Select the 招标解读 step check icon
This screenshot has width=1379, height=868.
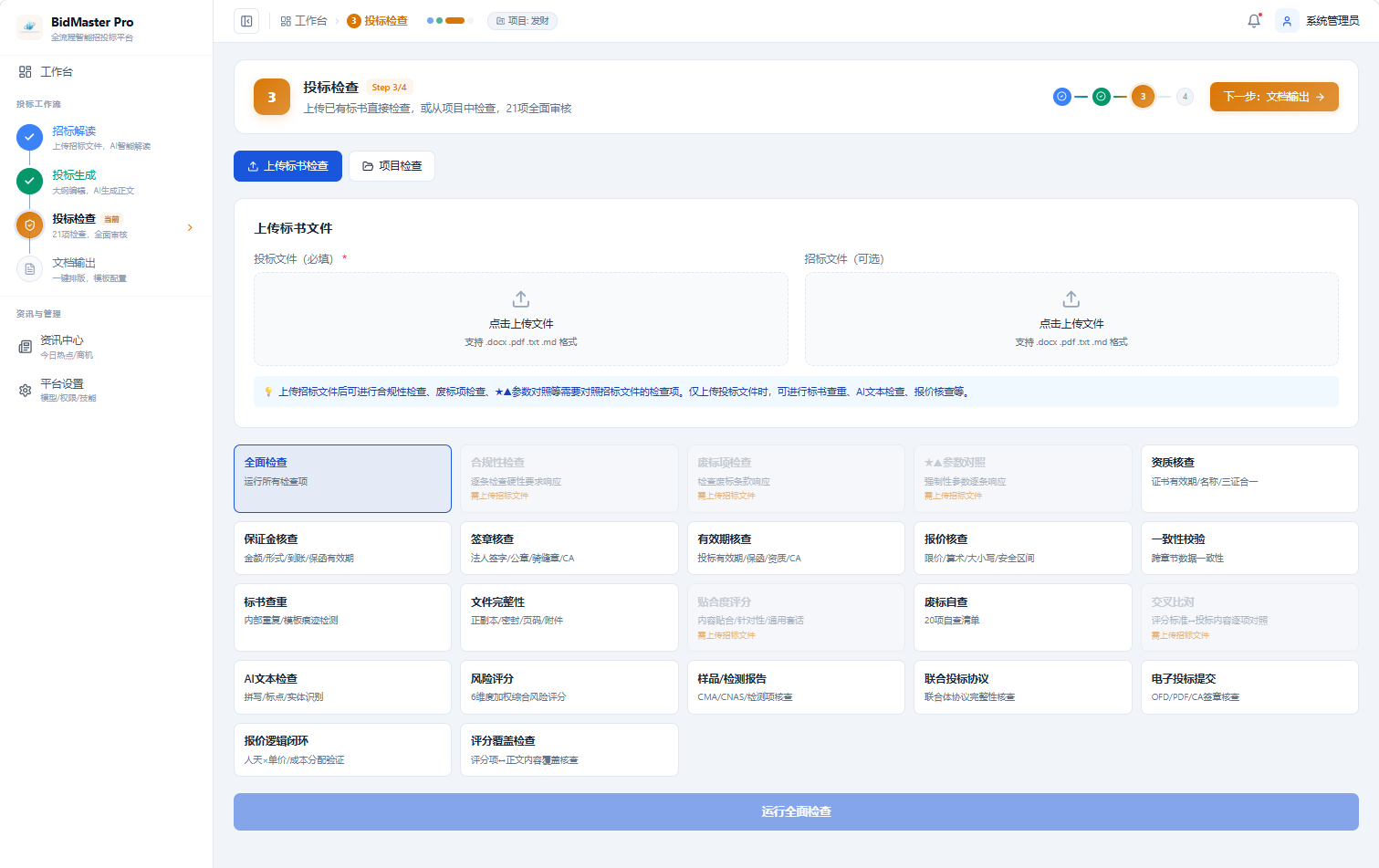(29, 137)
